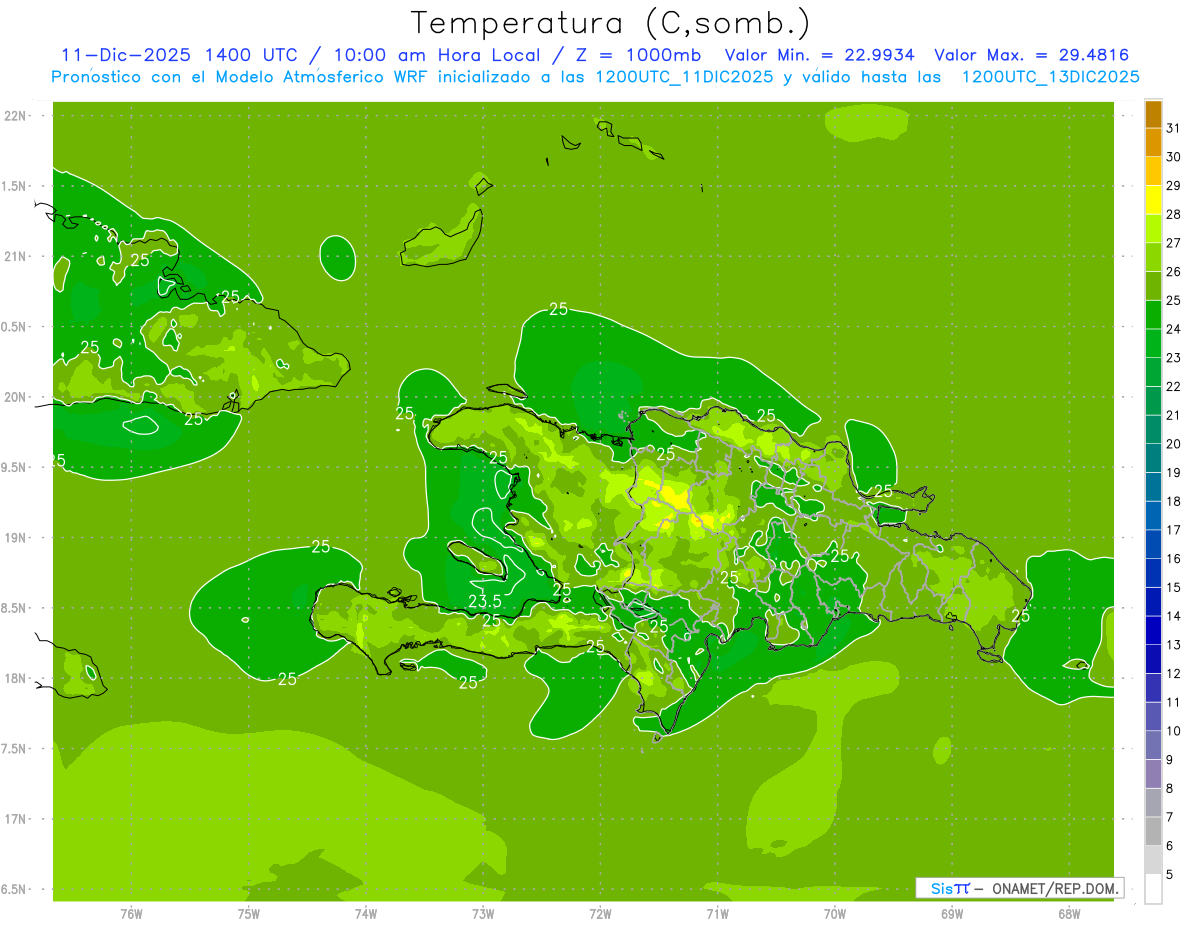Click the '10:00 am Hora Local' text
This screenshot has width=1200, height=927.
[x=433, y=55]
